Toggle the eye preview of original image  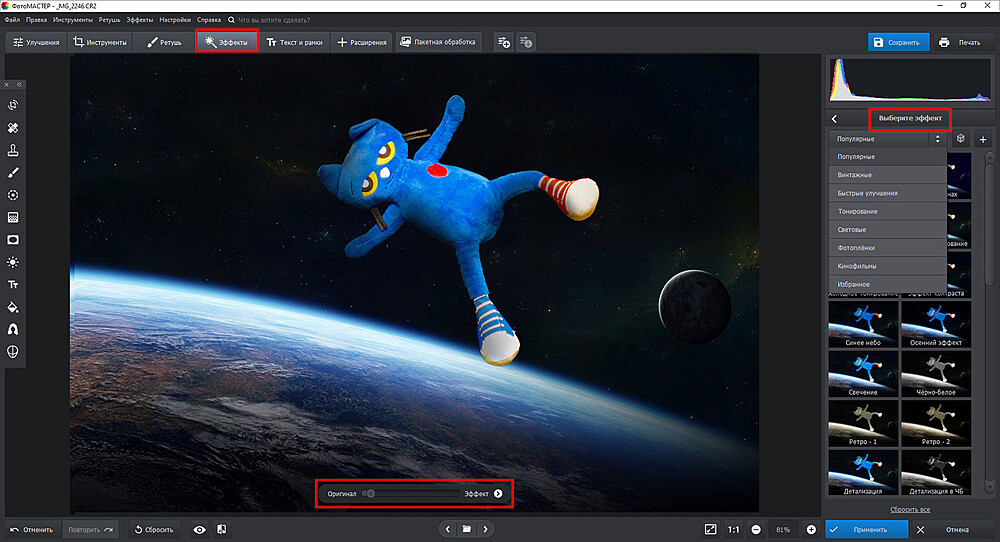(x=199, y=529)
